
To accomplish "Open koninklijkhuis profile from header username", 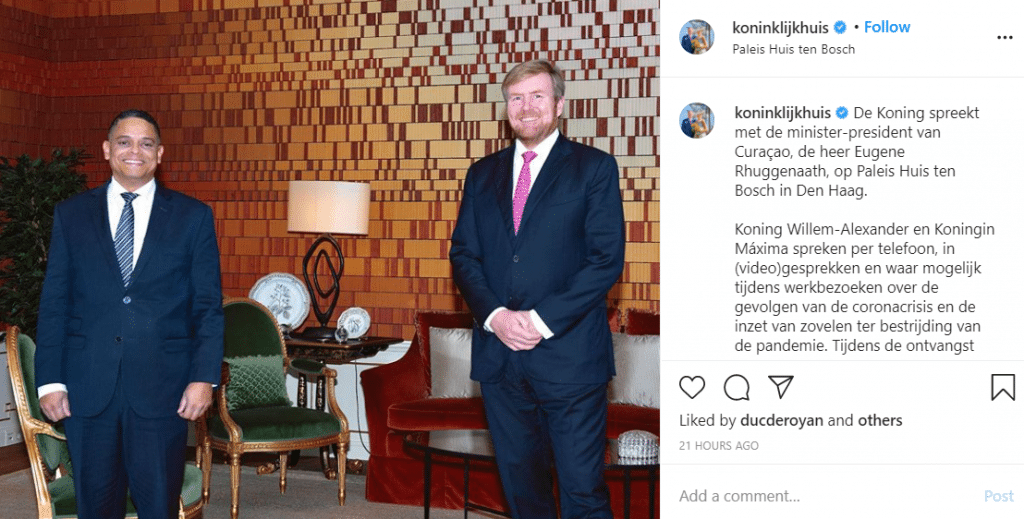I will coord(780,27).
